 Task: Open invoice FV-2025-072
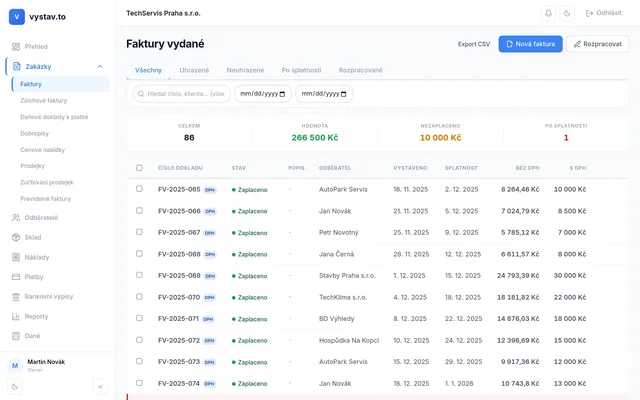pos(179,340)
